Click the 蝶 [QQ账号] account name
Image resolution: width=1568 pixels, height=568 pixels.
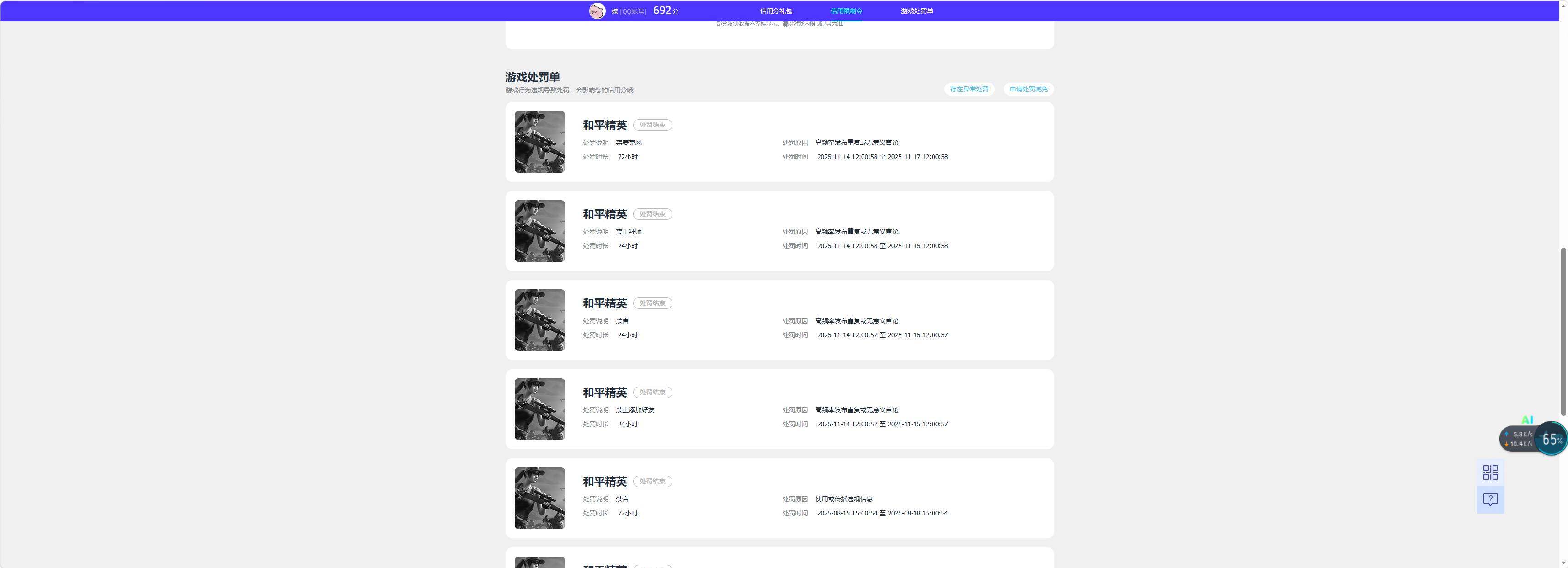629,11
